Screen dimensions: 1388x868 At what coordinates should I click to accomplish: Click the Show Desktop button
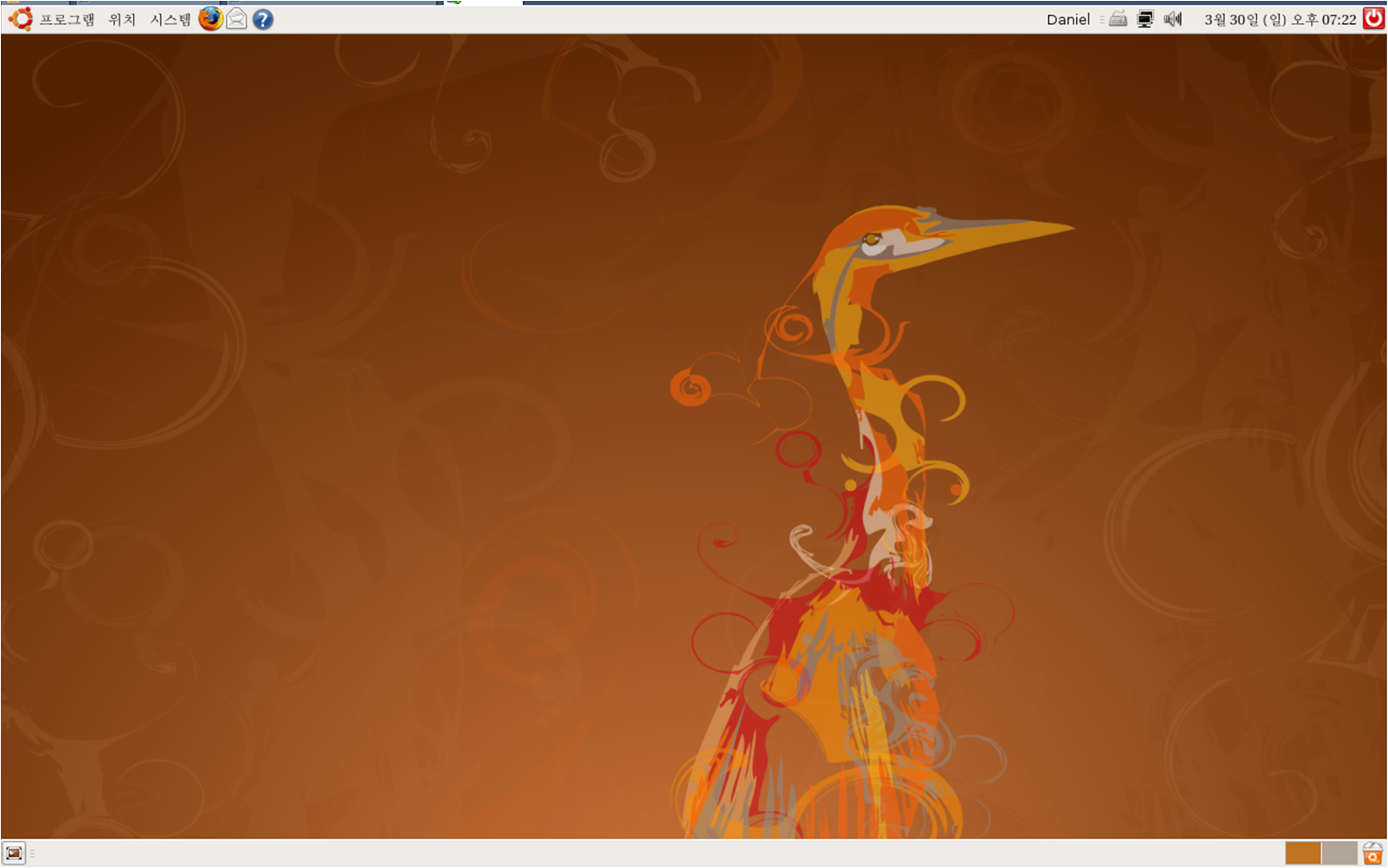pos(14,853)
